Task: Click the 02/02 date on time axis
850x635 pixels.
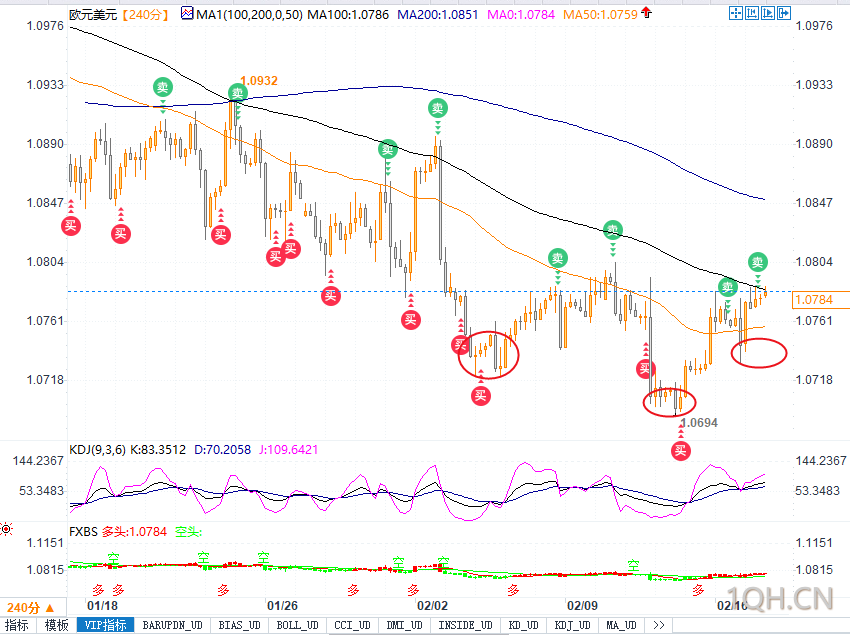Action: [x=432, y=605]
